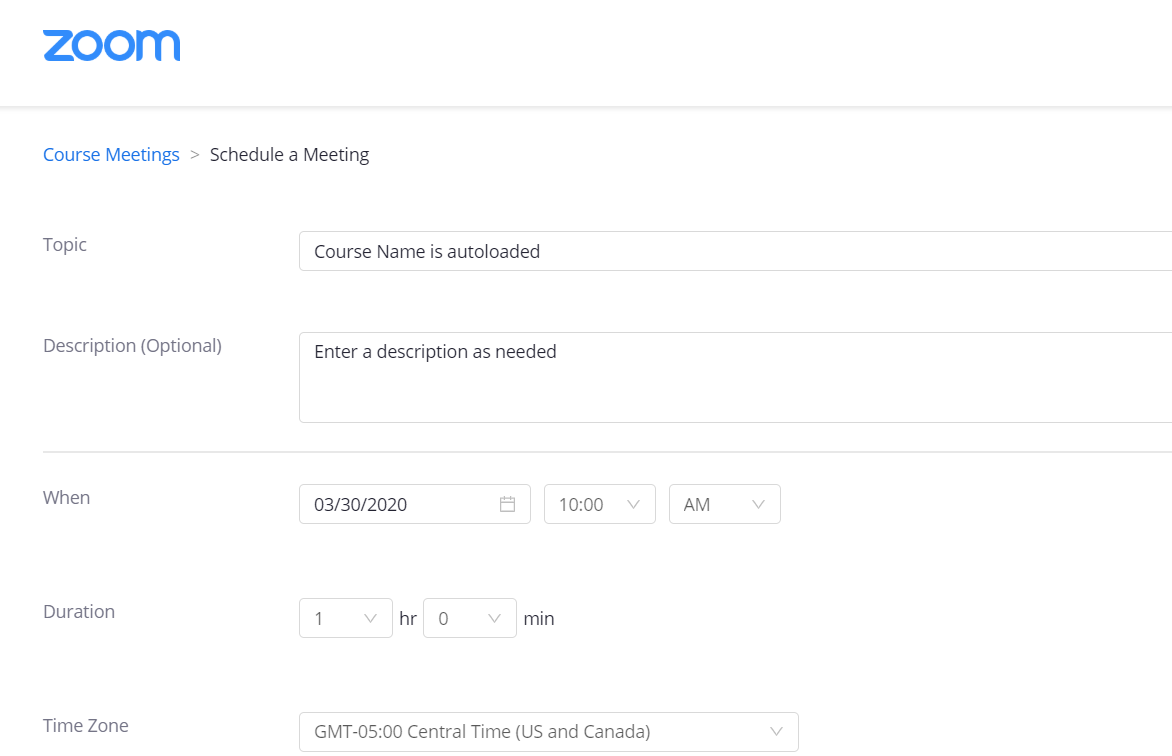1172x756 pixels.
Task: Open the calendar date picker icon
Action: [508, 504]
